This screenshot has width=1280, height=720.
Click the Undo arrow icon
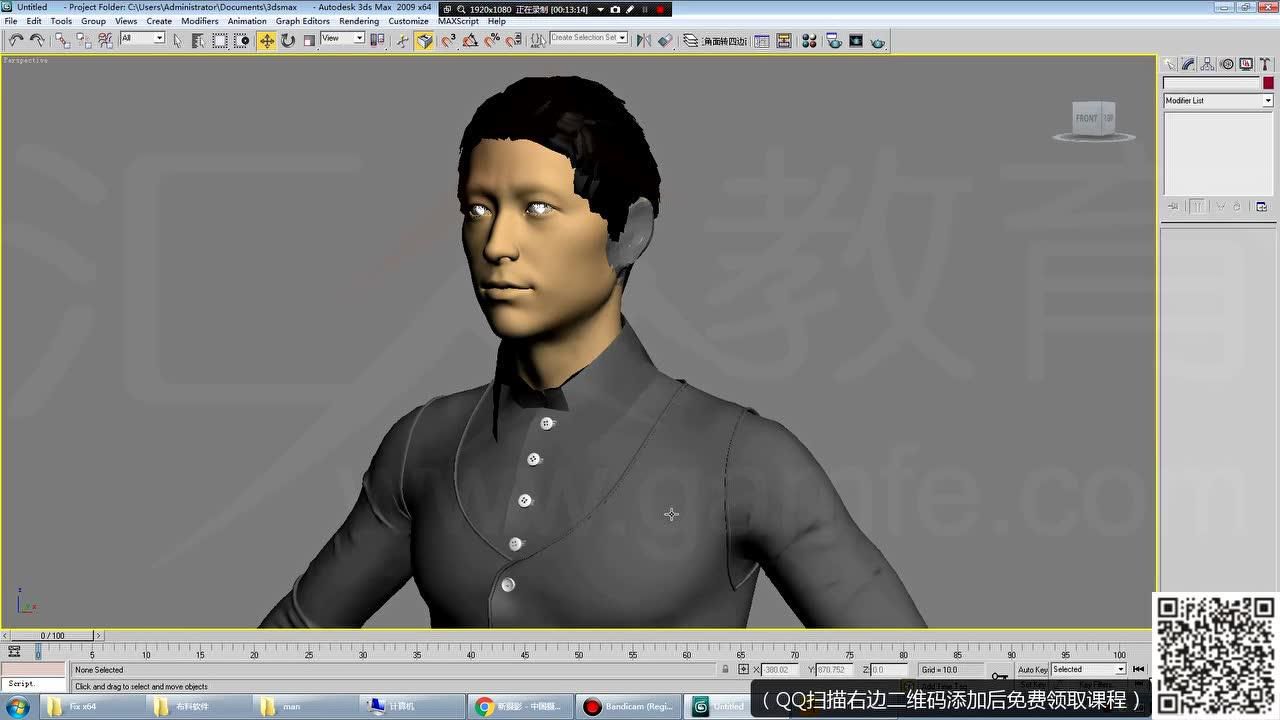(x=16, y=41)
